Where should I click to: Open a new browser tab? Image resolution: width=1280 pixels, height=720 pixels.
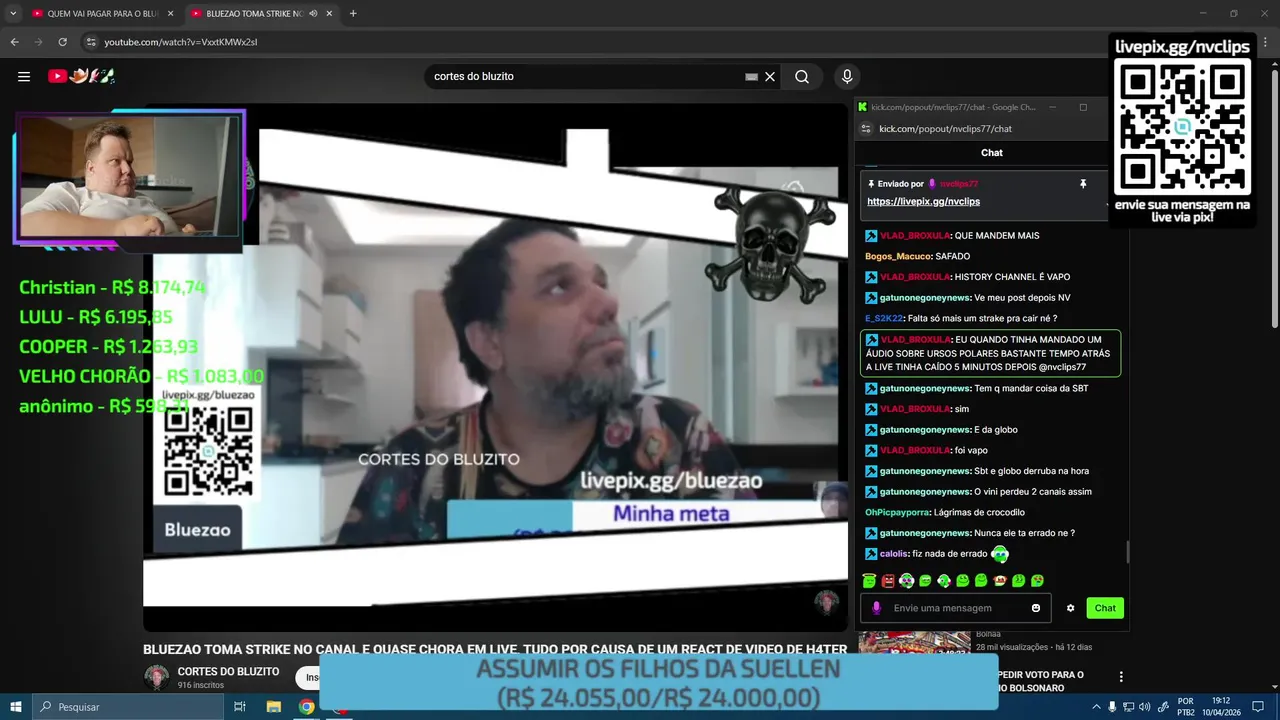[x=353, y=14]
